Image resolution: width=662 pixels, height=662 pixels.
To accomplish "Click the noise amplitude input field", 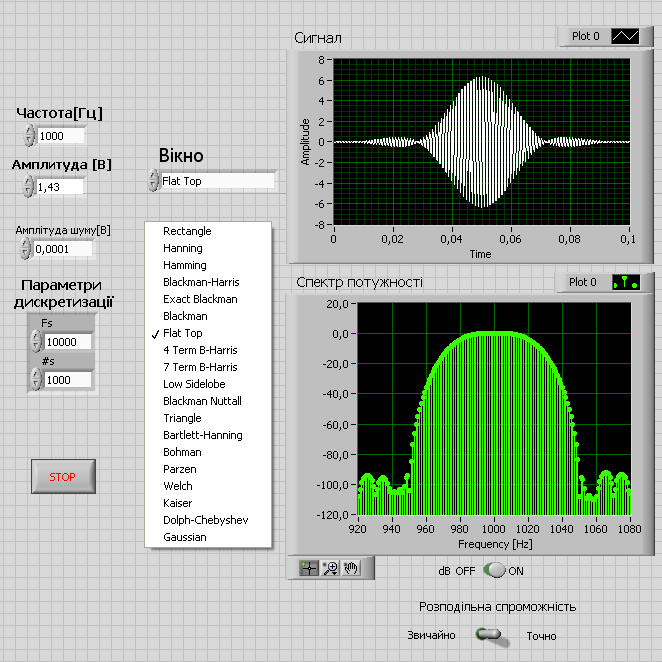I will [x=63, y=249].
